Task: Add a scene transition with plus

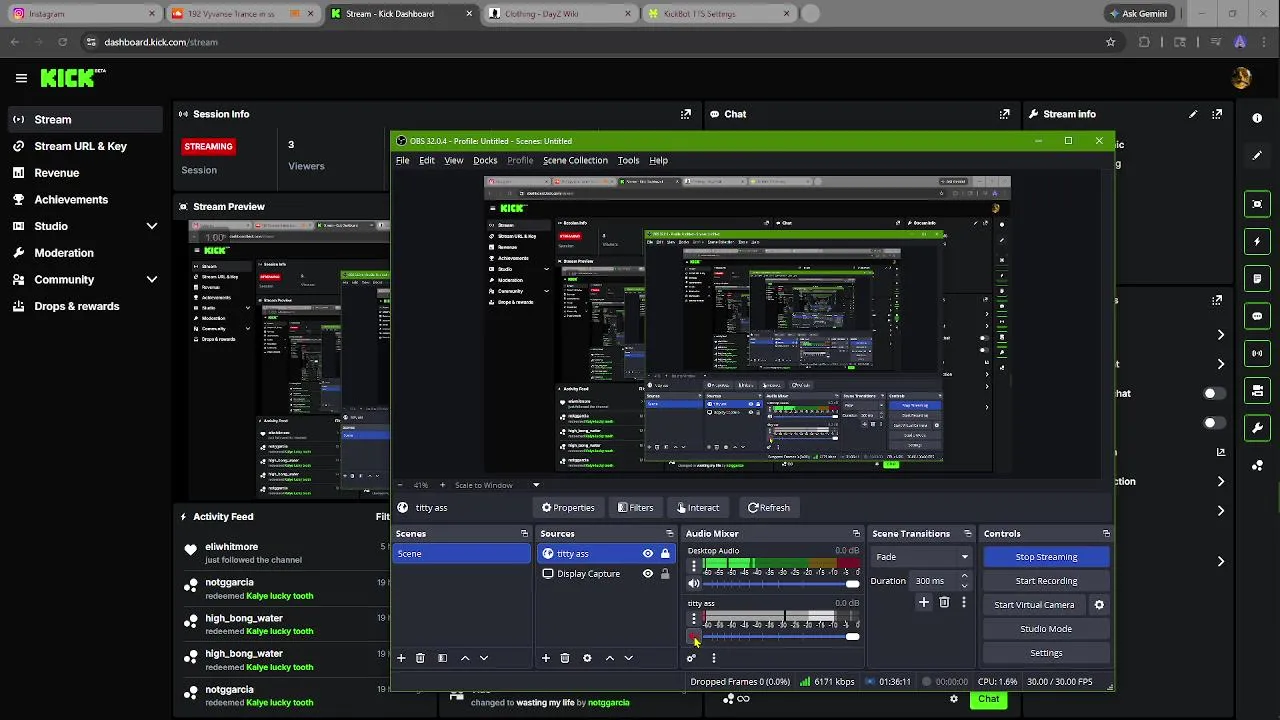Action: (924, 602)
